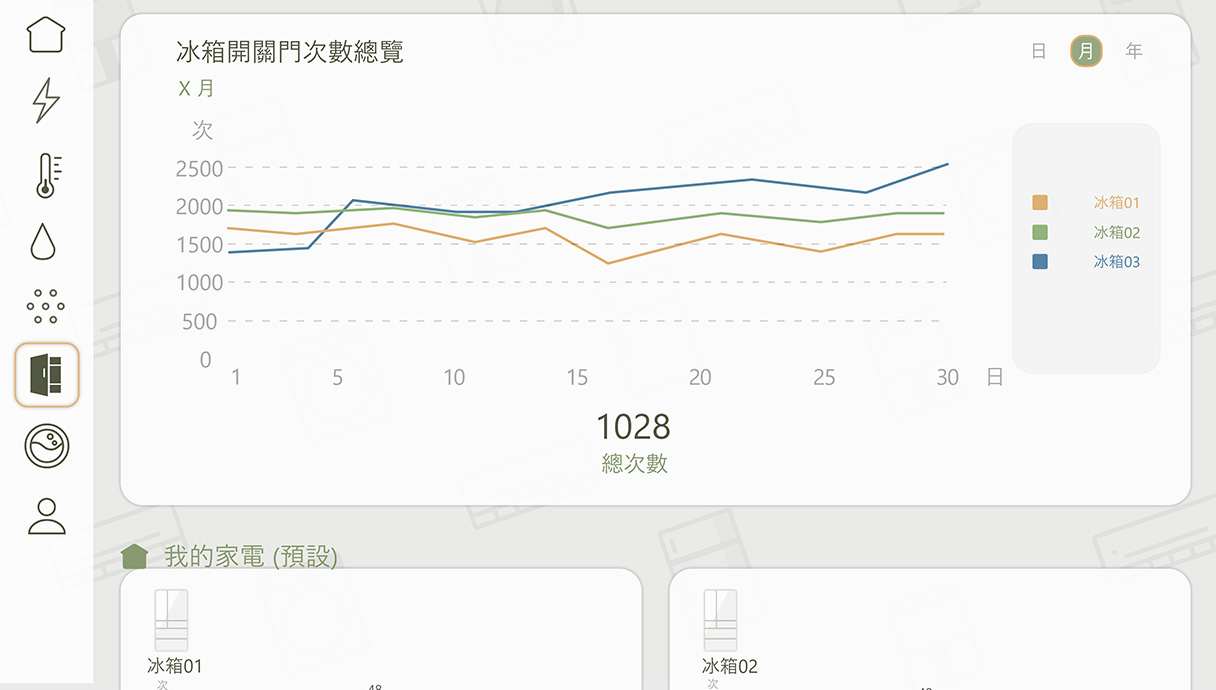
Task: Open the Home dashboard icon
Action: click(46, 35)
